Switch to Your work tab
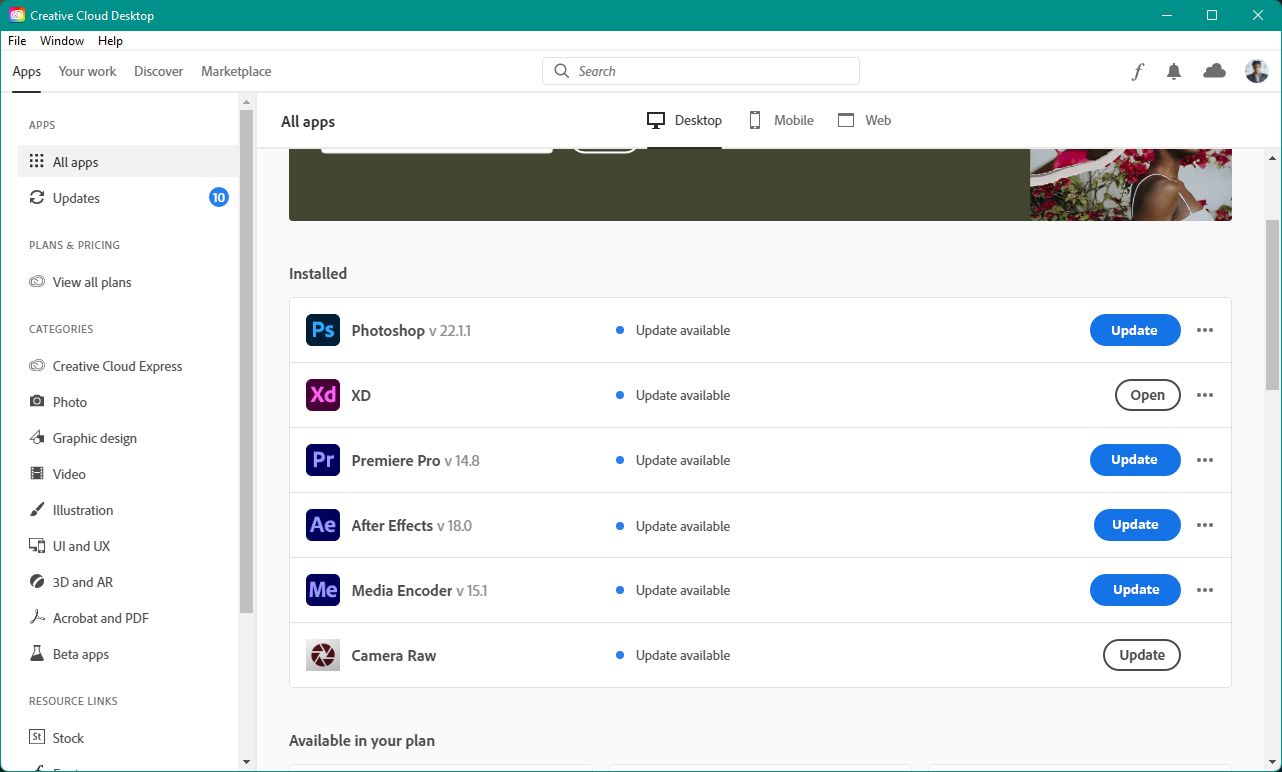Viewport: 1282px width, 772px height. (87, 71)
